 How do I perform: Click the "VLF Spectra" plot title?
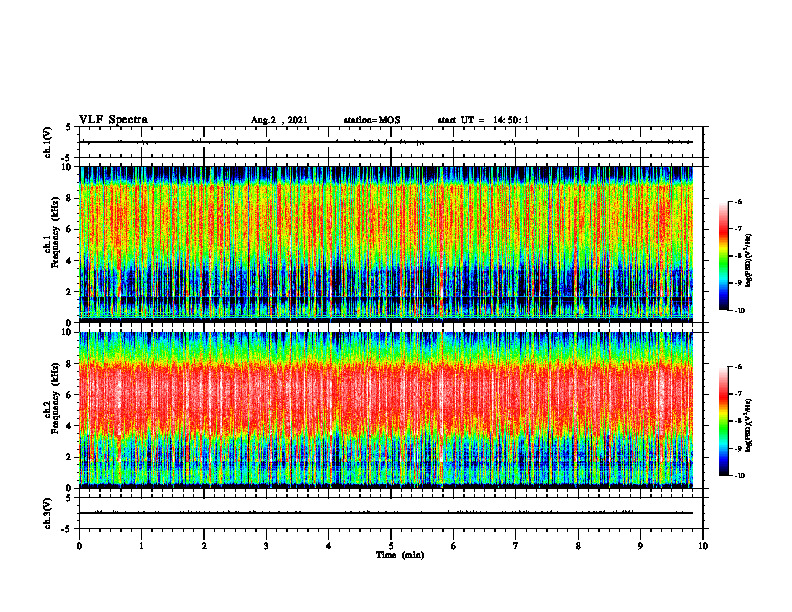tap(113, 120)
